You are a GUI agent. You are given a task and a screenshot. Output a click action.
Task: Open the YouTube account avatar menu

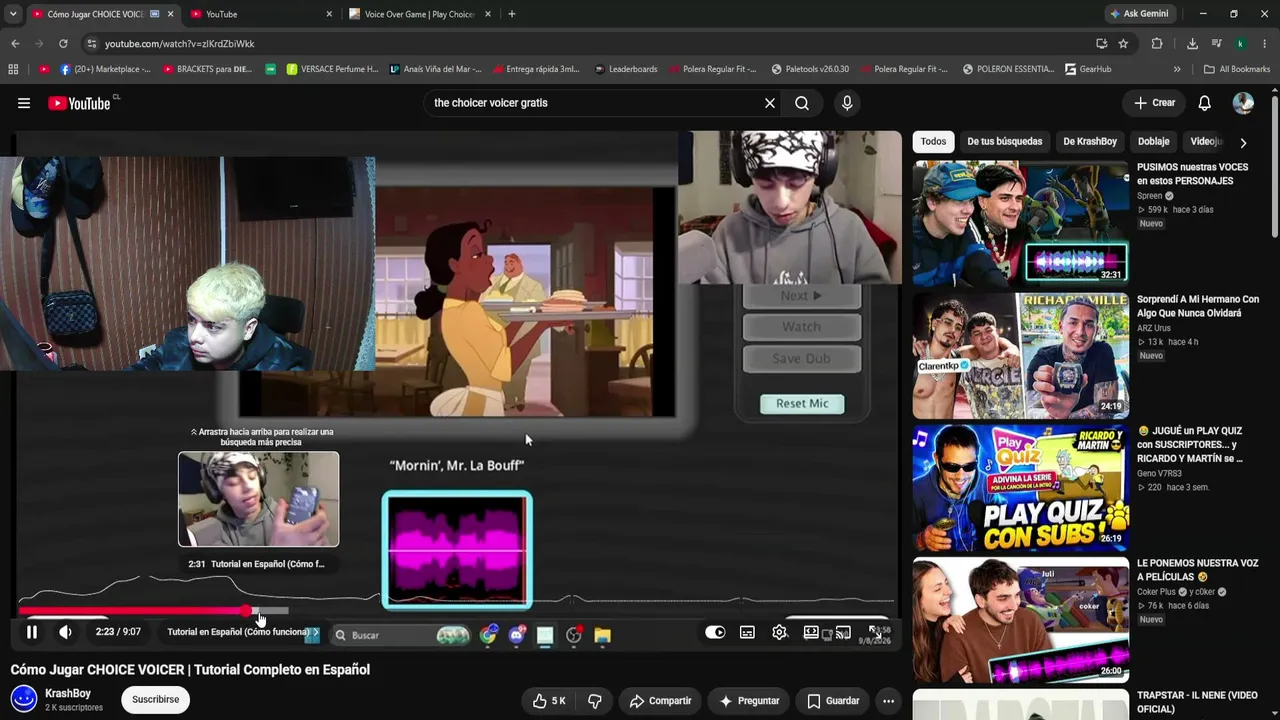pyautogui.click(x=1243, y=103)
